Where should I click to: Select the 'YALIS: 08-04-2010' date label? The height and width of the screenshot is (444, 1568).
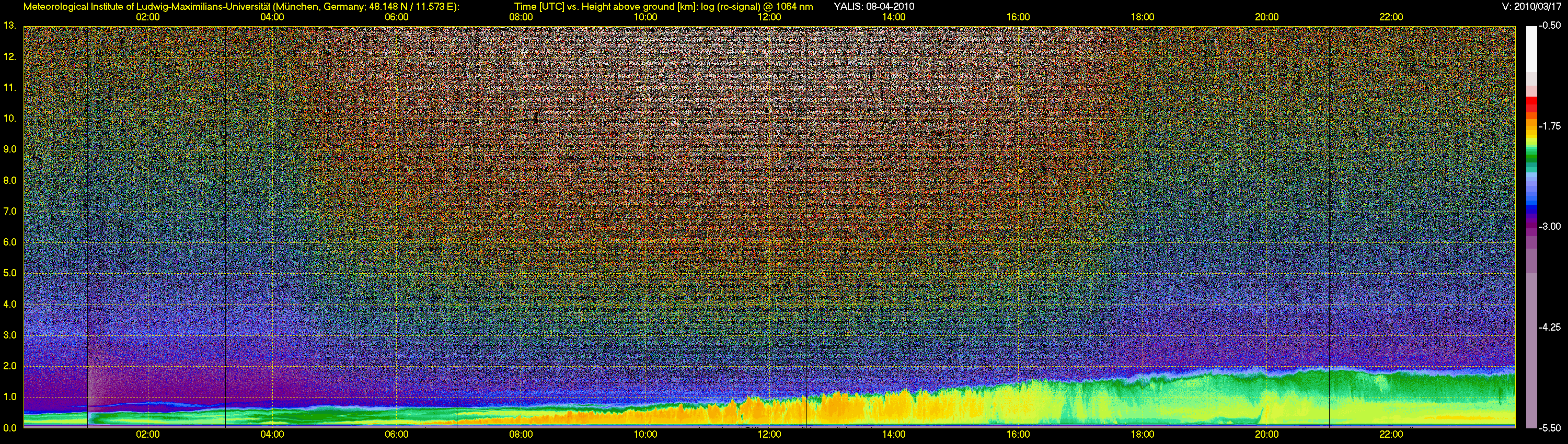click(873, 7)
